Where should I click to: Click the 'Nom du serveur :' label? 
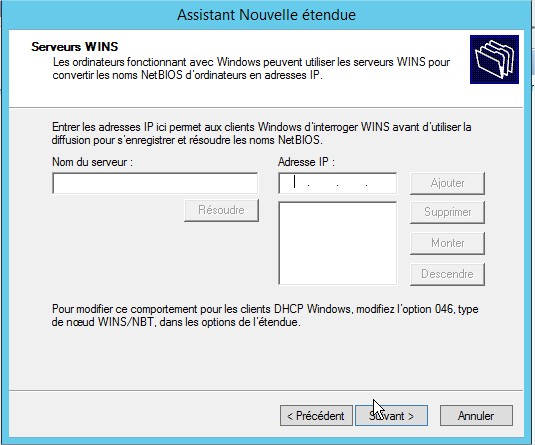(92, 162)
